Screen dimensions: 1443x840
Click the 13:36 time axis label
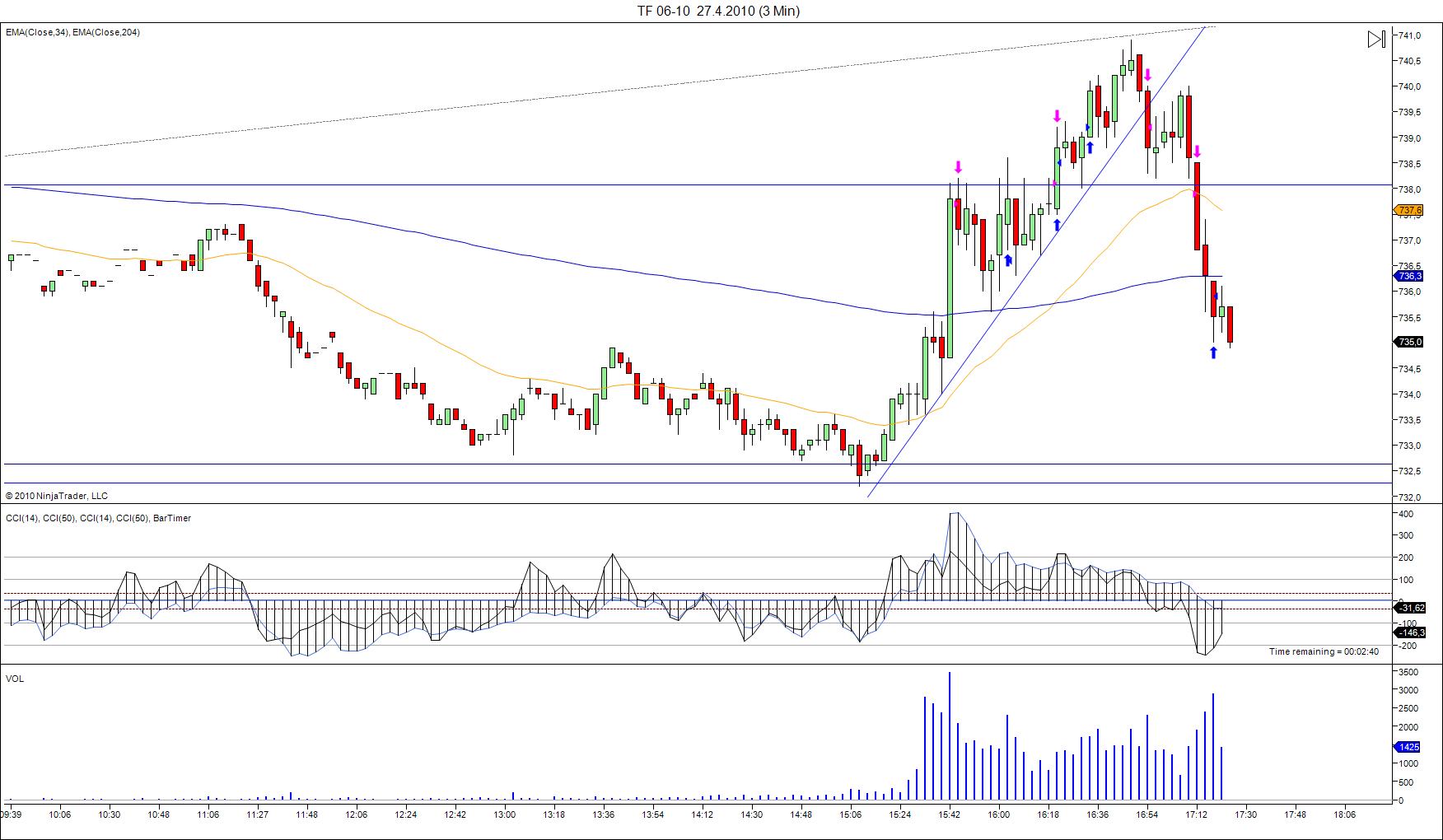tap(604, 814)
